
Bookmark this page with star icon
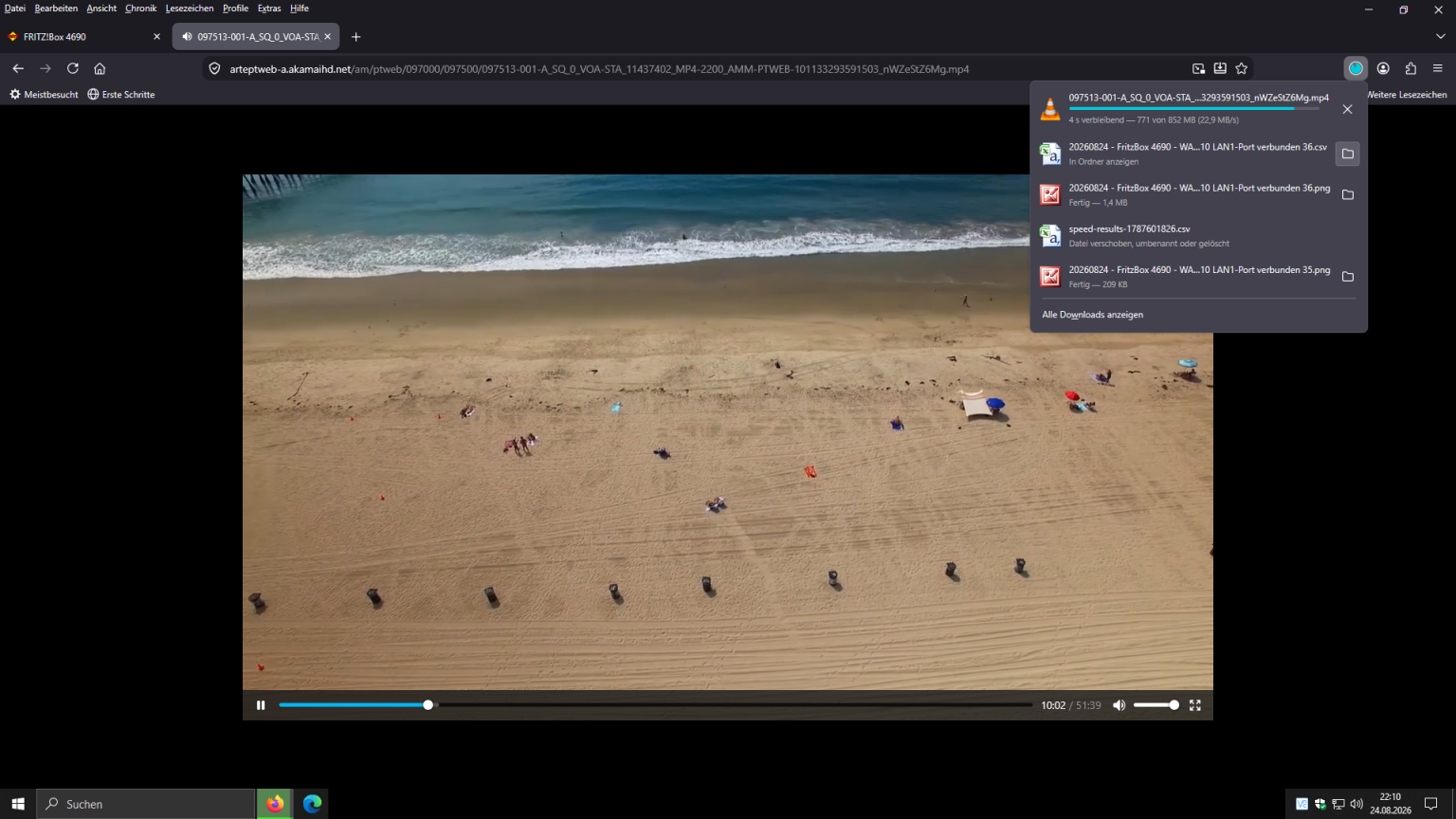[1241, 68]
